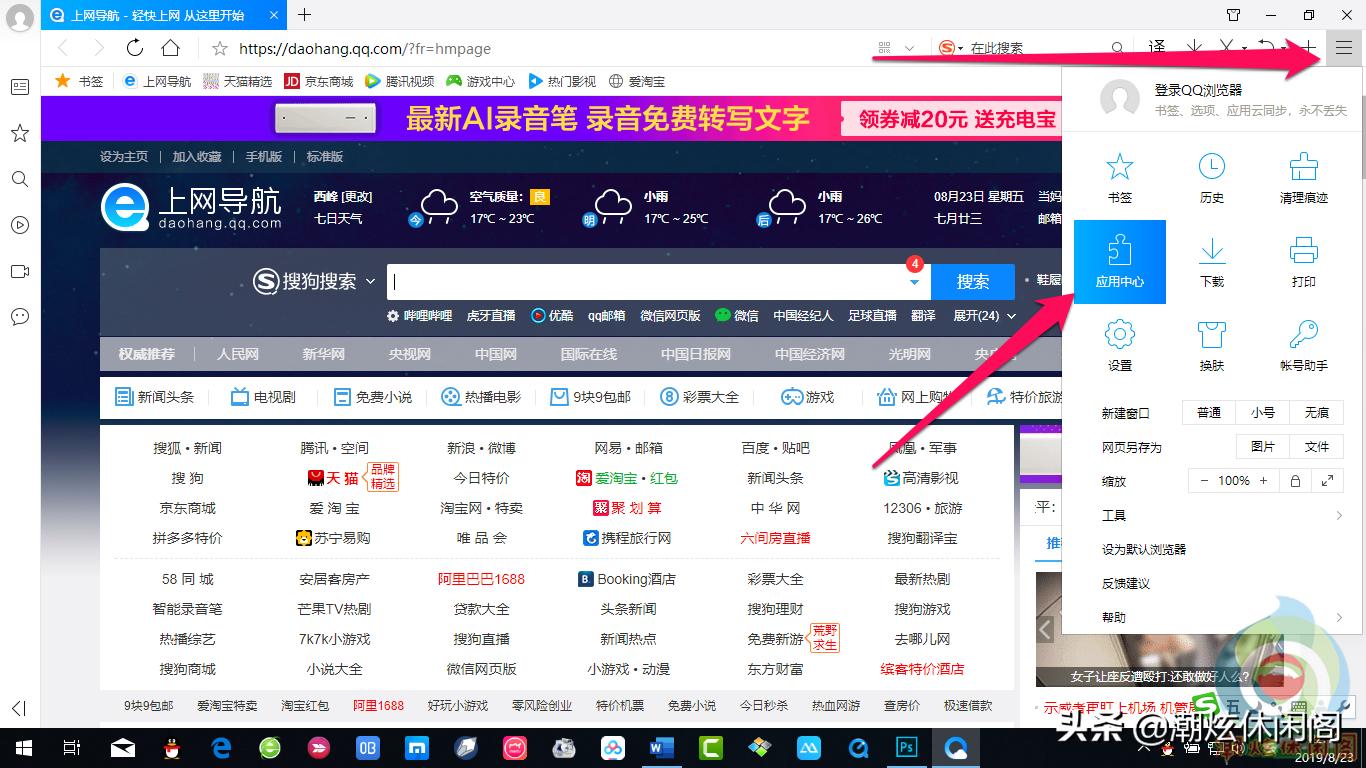Open the 应用中心 from the browser menu
The height and width of the screenshot is (768, 1366).
pos(1119,262)
